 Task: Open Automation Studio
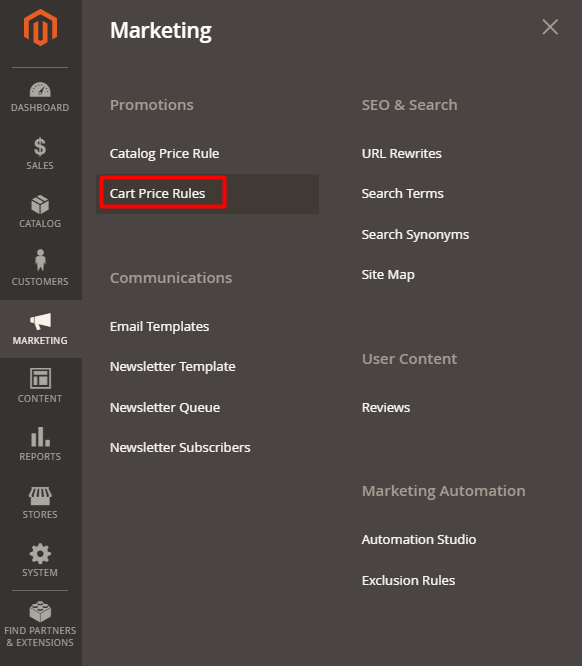pos(418,539)
